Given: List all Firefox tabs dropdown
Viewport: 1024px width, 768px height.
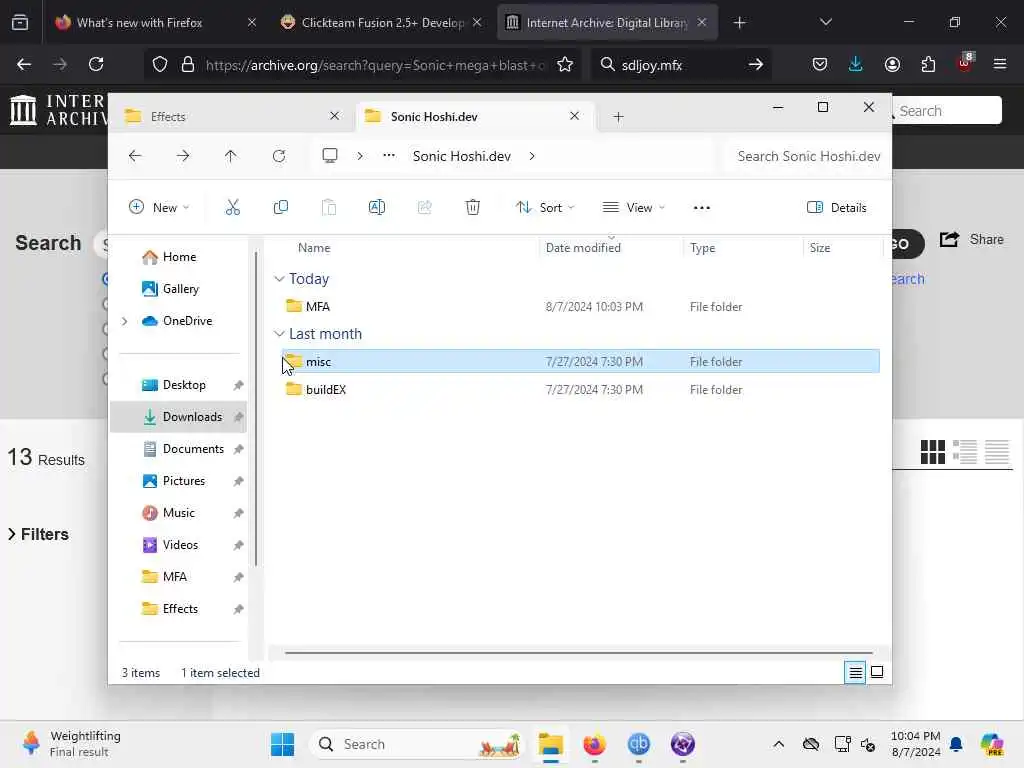Looking at the screenshot, I should tap(825, 22).
